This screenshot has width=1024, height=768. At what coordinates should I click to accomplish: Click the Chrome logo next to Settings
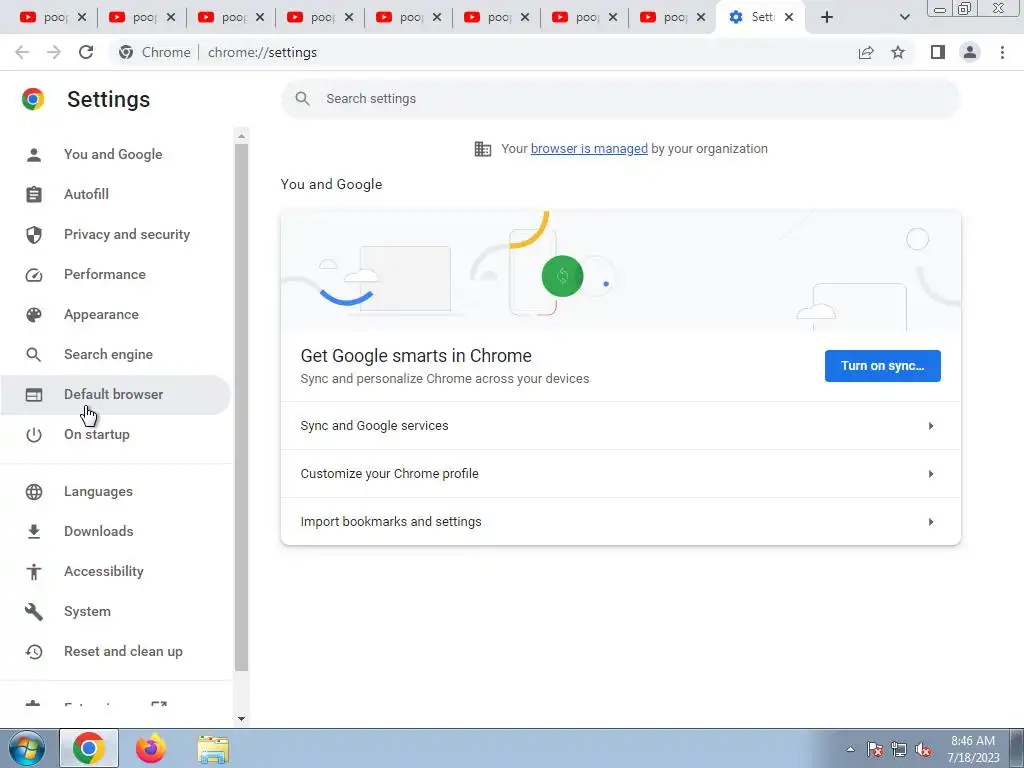pyautogui.click(x=33, y=99)
